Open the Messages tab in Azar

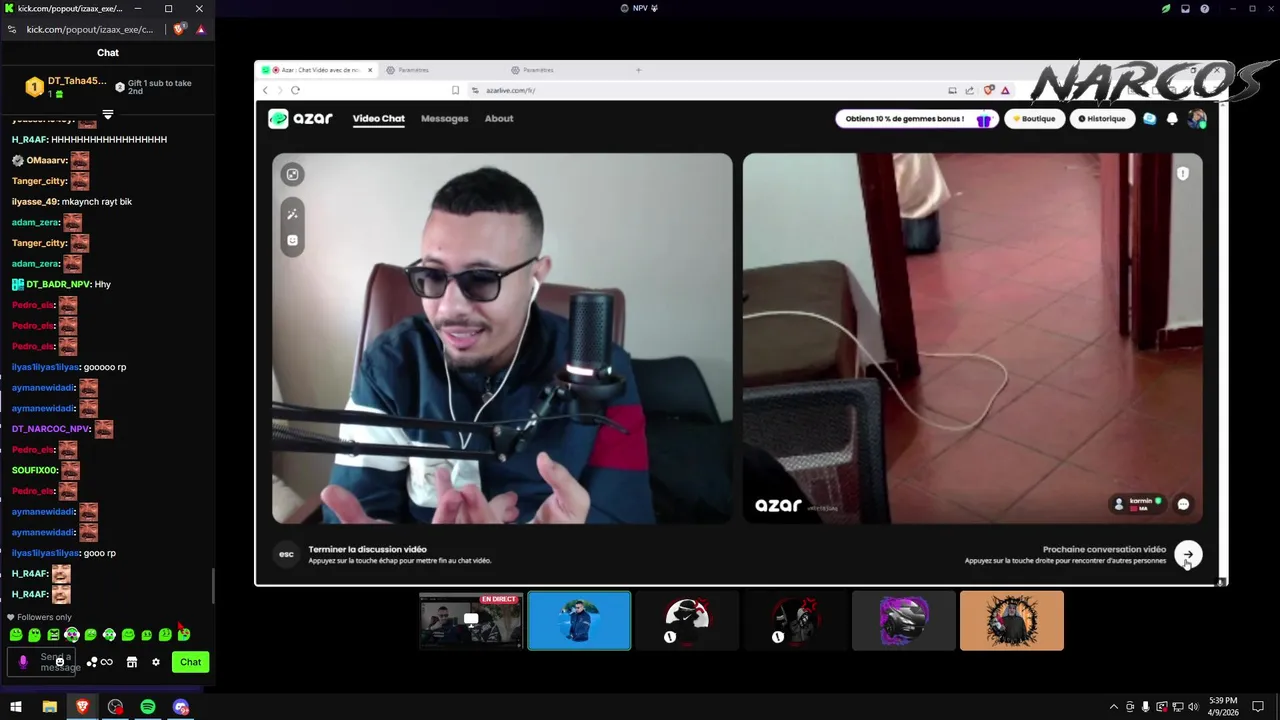point(444,118)
